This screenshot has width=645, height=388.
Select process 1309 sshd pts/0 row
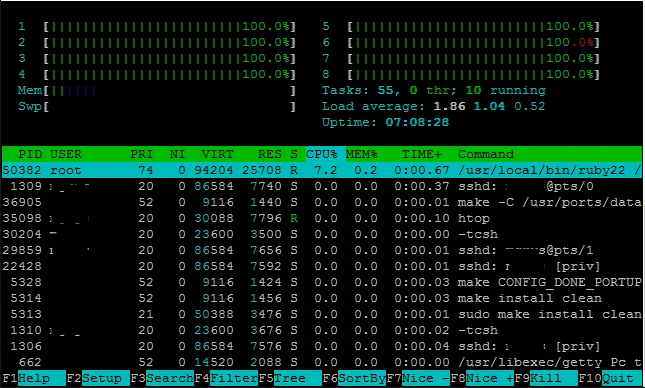(322, 186)
